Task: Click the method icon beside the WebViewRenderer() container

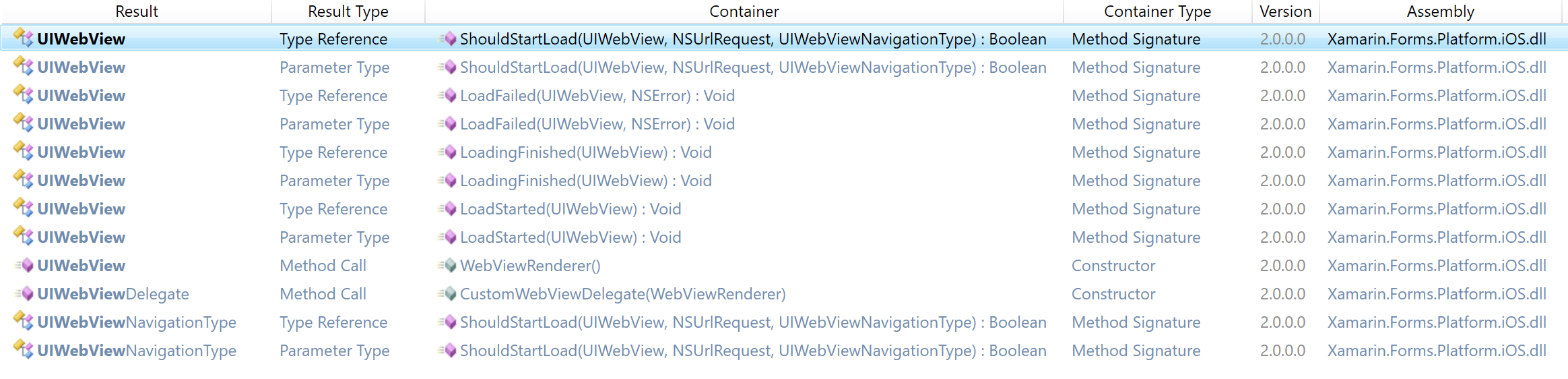Action: pos(447,266)
